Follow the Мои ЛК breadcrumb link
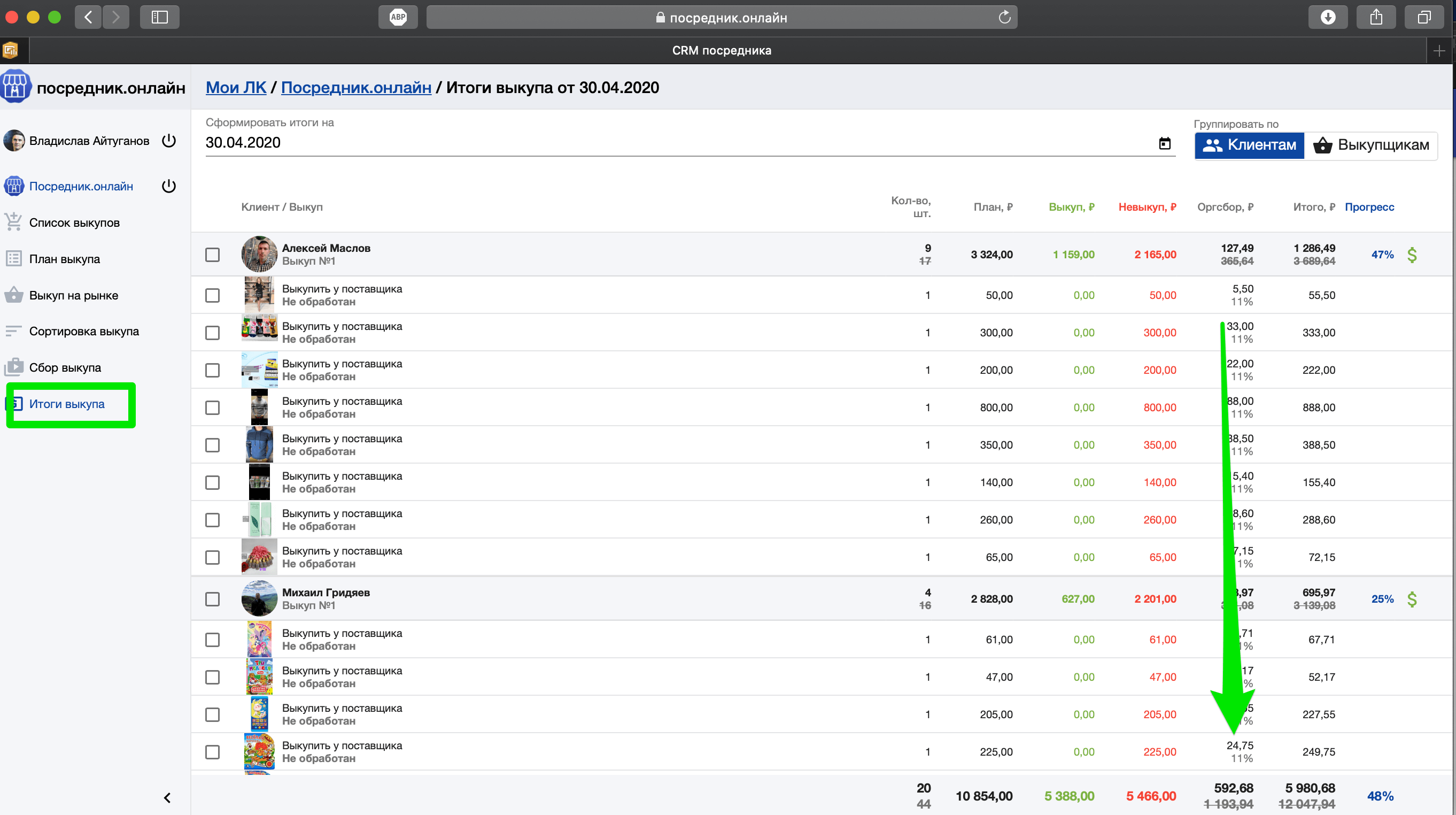Screen dimensions: 1456x815 (236, 88)
